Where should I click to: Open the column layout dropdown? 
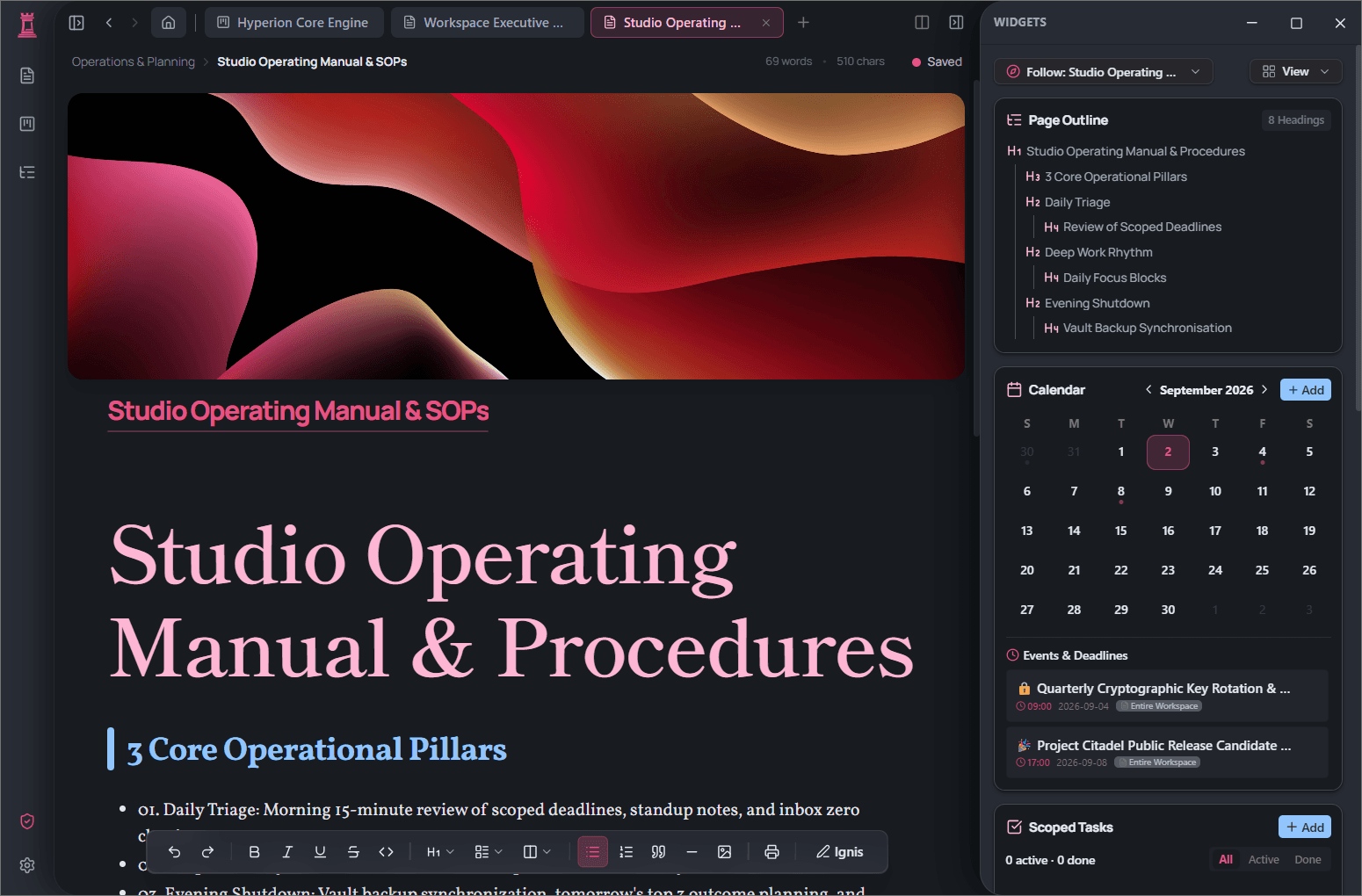[x=536, y=852]
